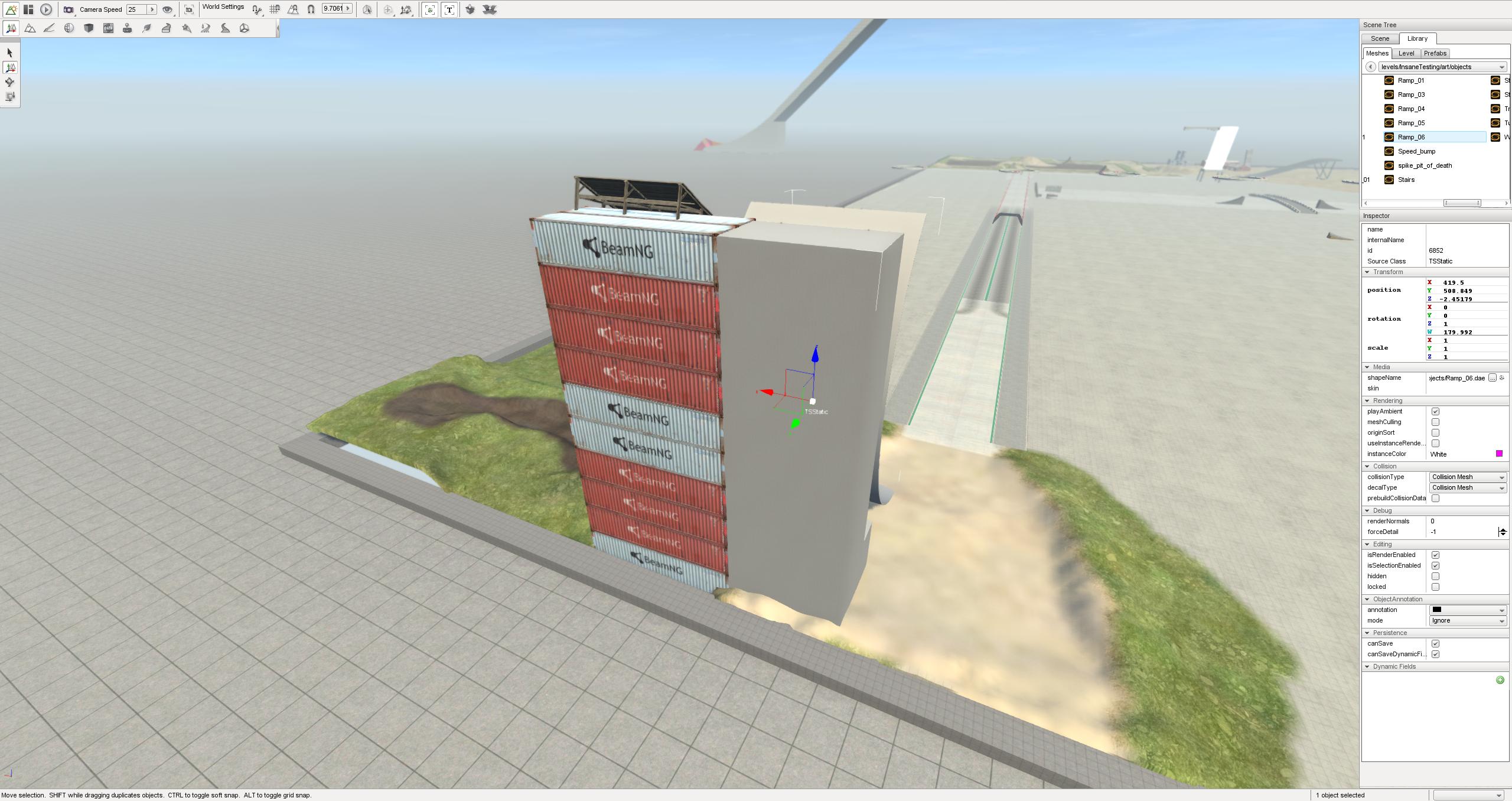1512x801 pixels.
Task: Toggle the soft snap magnet icon
Action: pyautogui.click(x=311, y=9)
